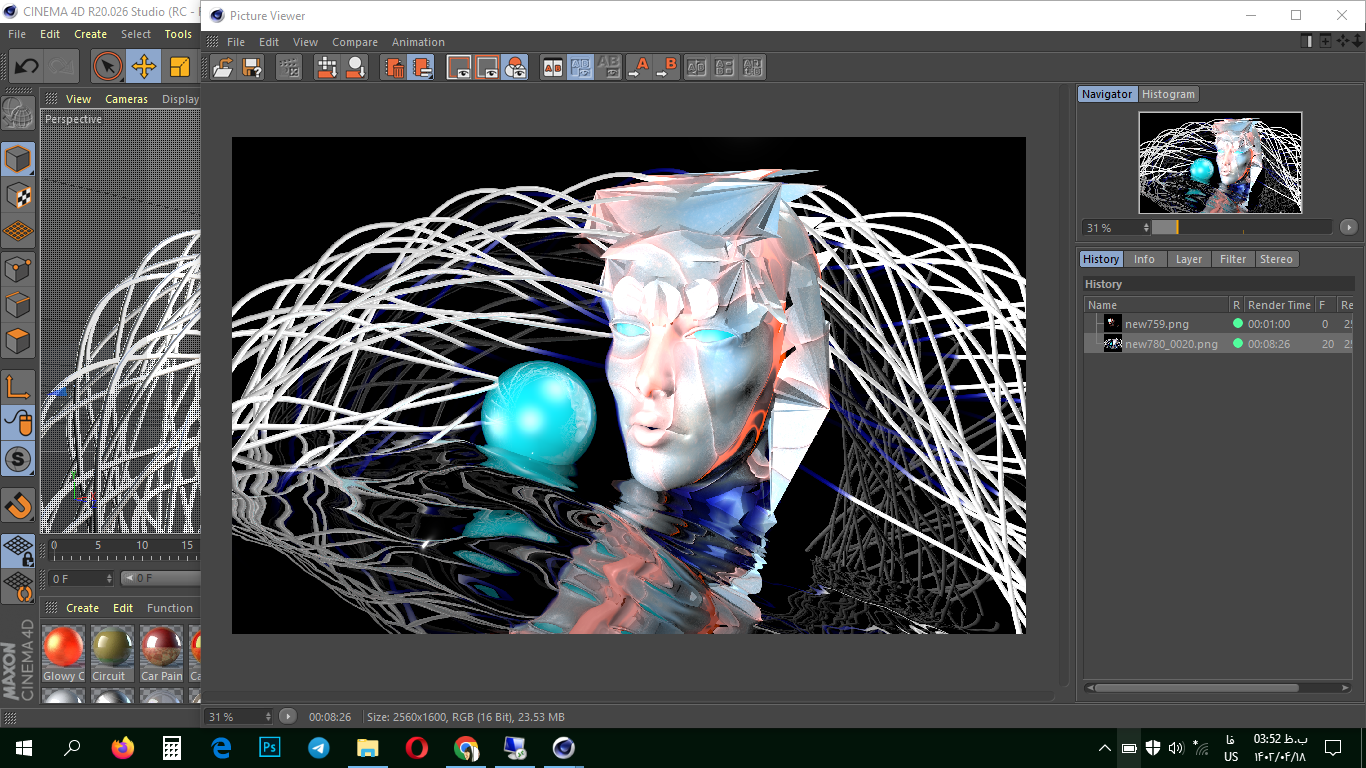The height and width of the screenshot is (768, 1366).
Task: Open a file in the Picture Viewer
Action: (x=223, y=67)
